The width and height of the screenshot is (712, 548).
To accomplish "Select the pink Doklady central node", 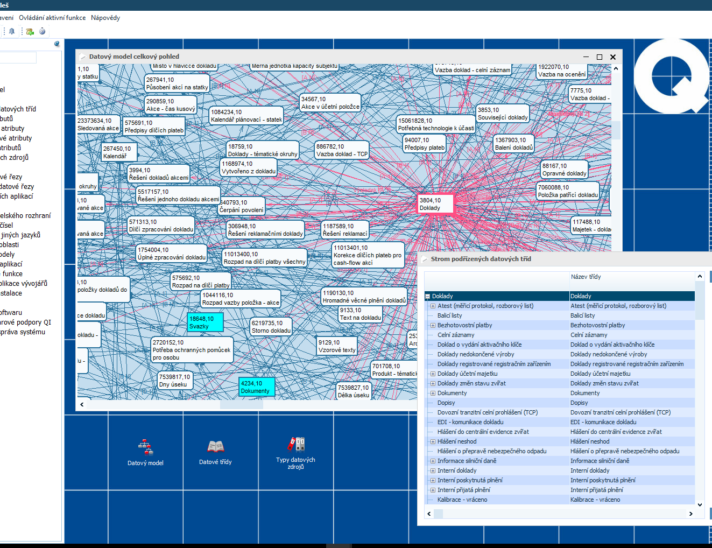I will click(435, 203).
